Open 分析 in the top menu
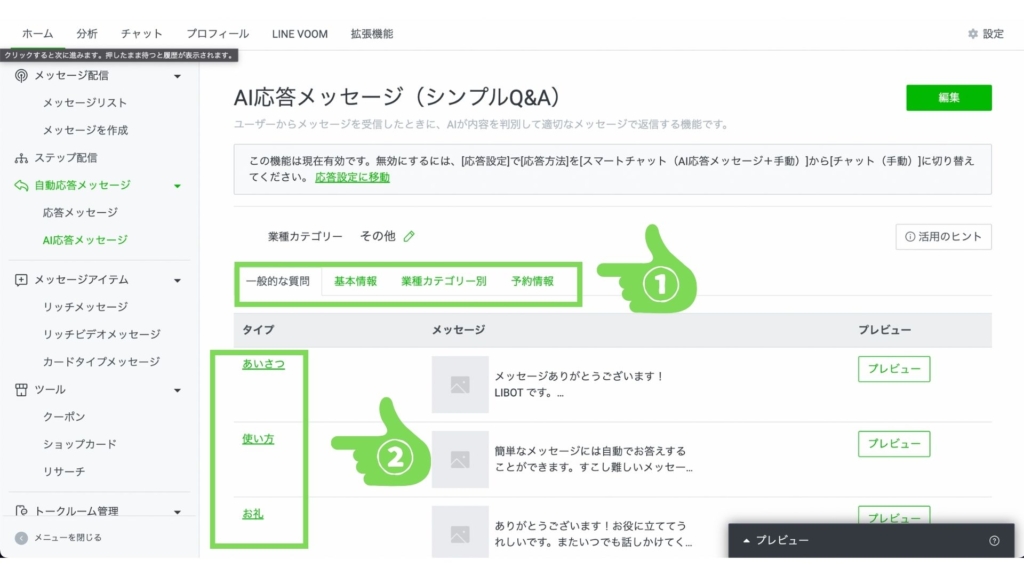Screen dimensions: 1024x576 tap(87, 34)
